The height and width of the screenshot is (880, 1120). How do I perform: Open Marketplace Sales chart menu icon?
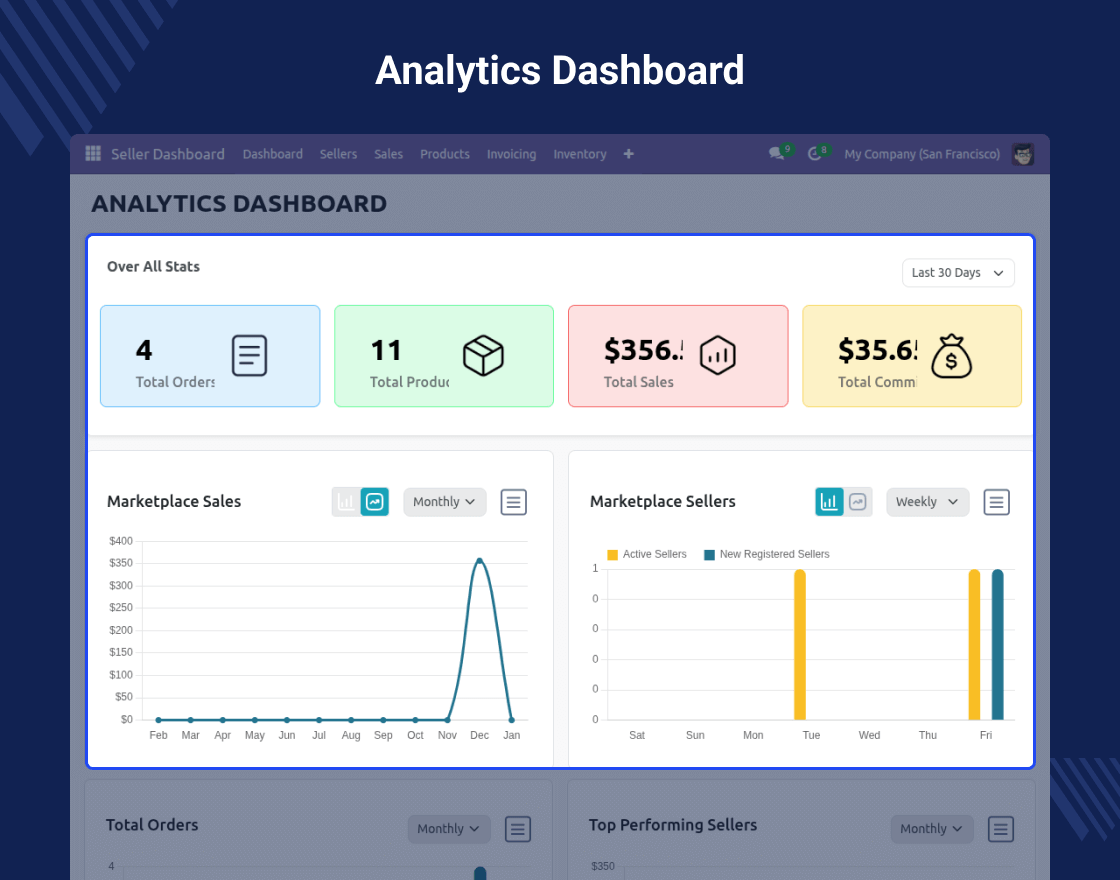coord(514,502)
